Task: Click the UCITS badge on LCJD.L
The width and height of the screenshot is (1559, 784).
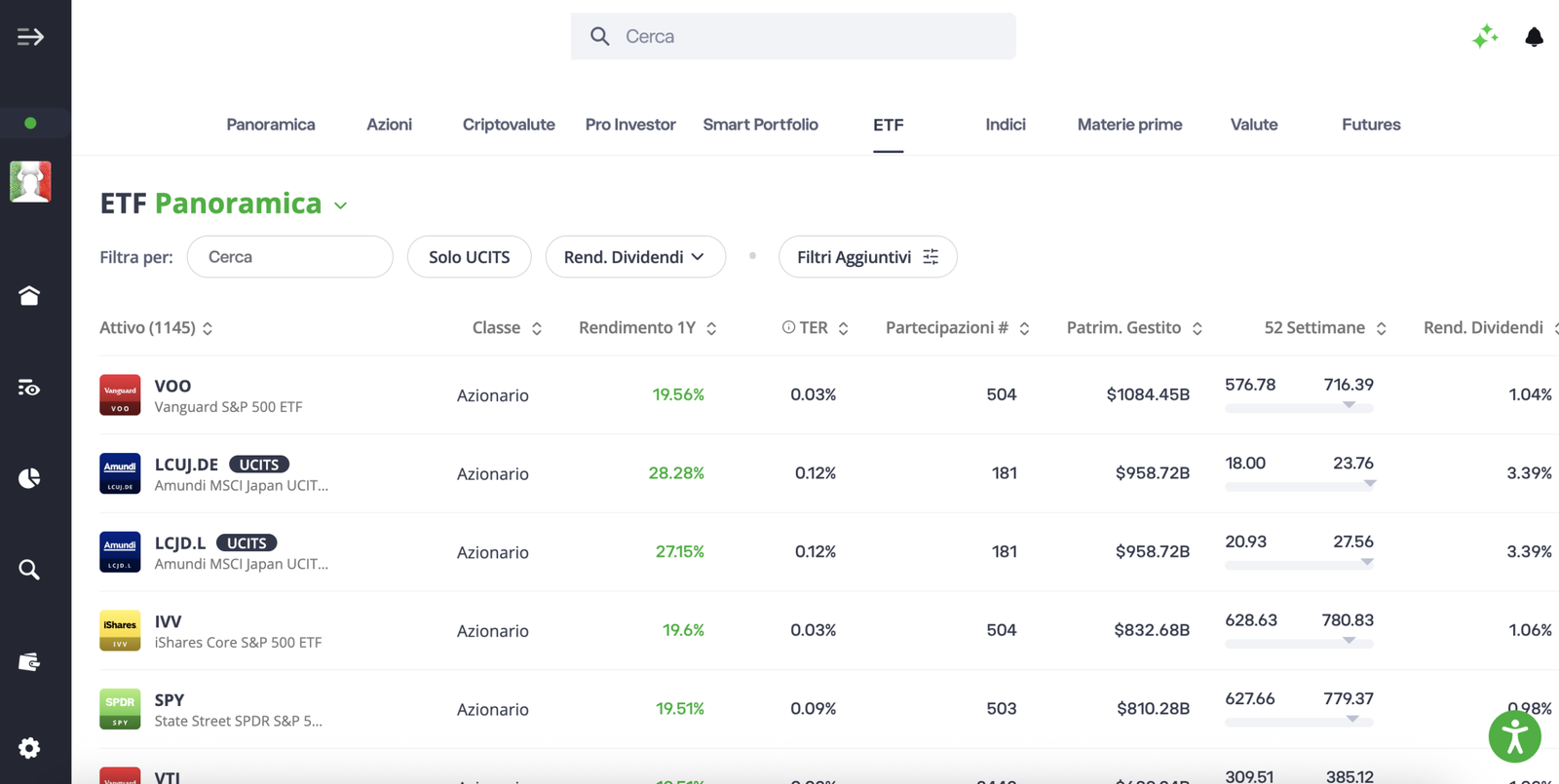Action: (x=247, y=543)
